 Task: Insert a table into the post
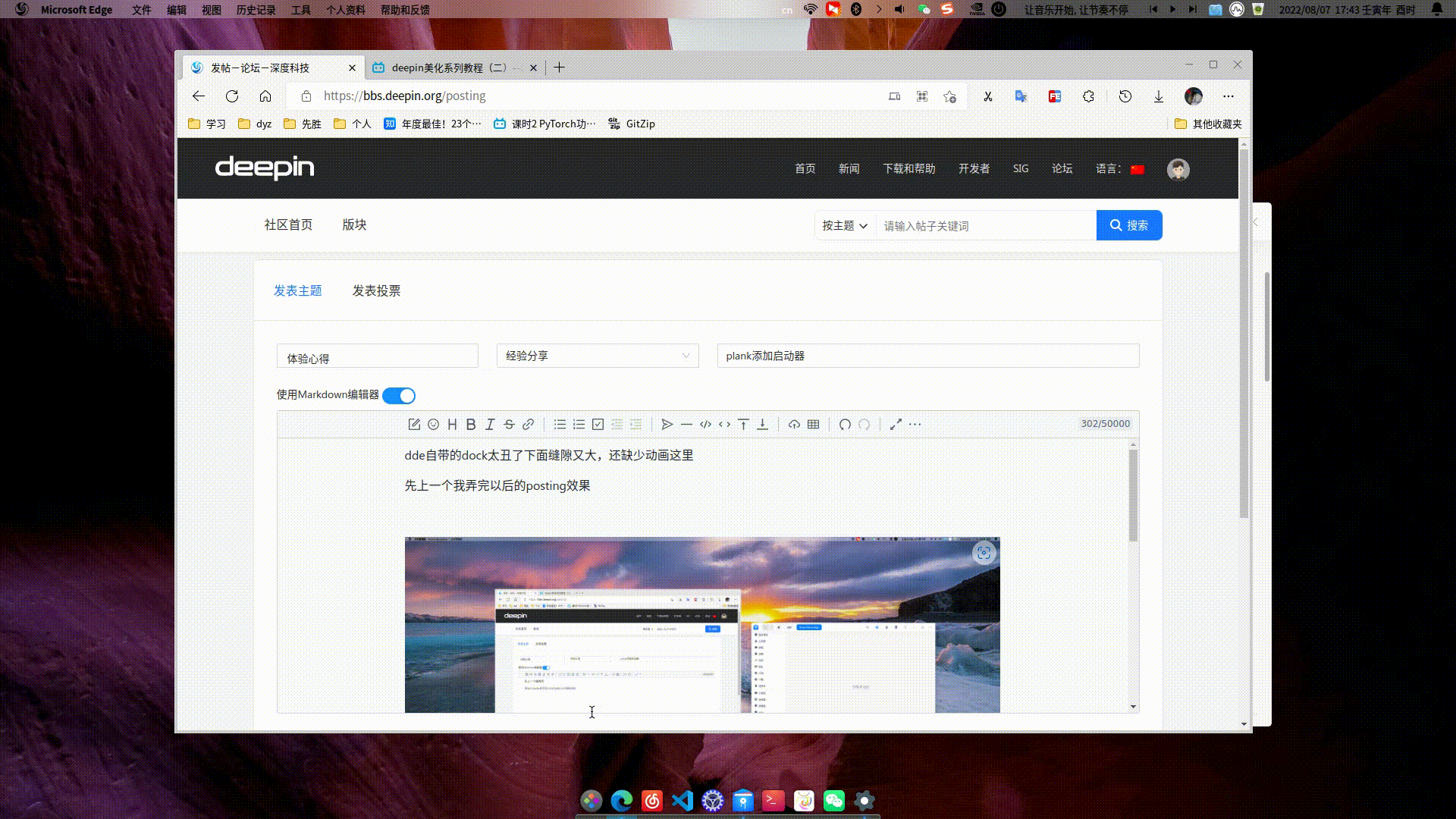pyautogui.click(x=811, y=424)
